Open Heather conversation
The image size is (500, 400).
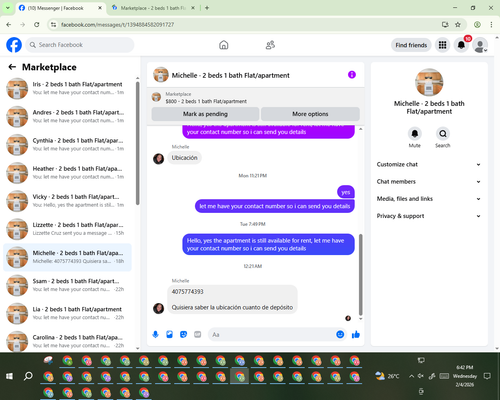point(67,173)
